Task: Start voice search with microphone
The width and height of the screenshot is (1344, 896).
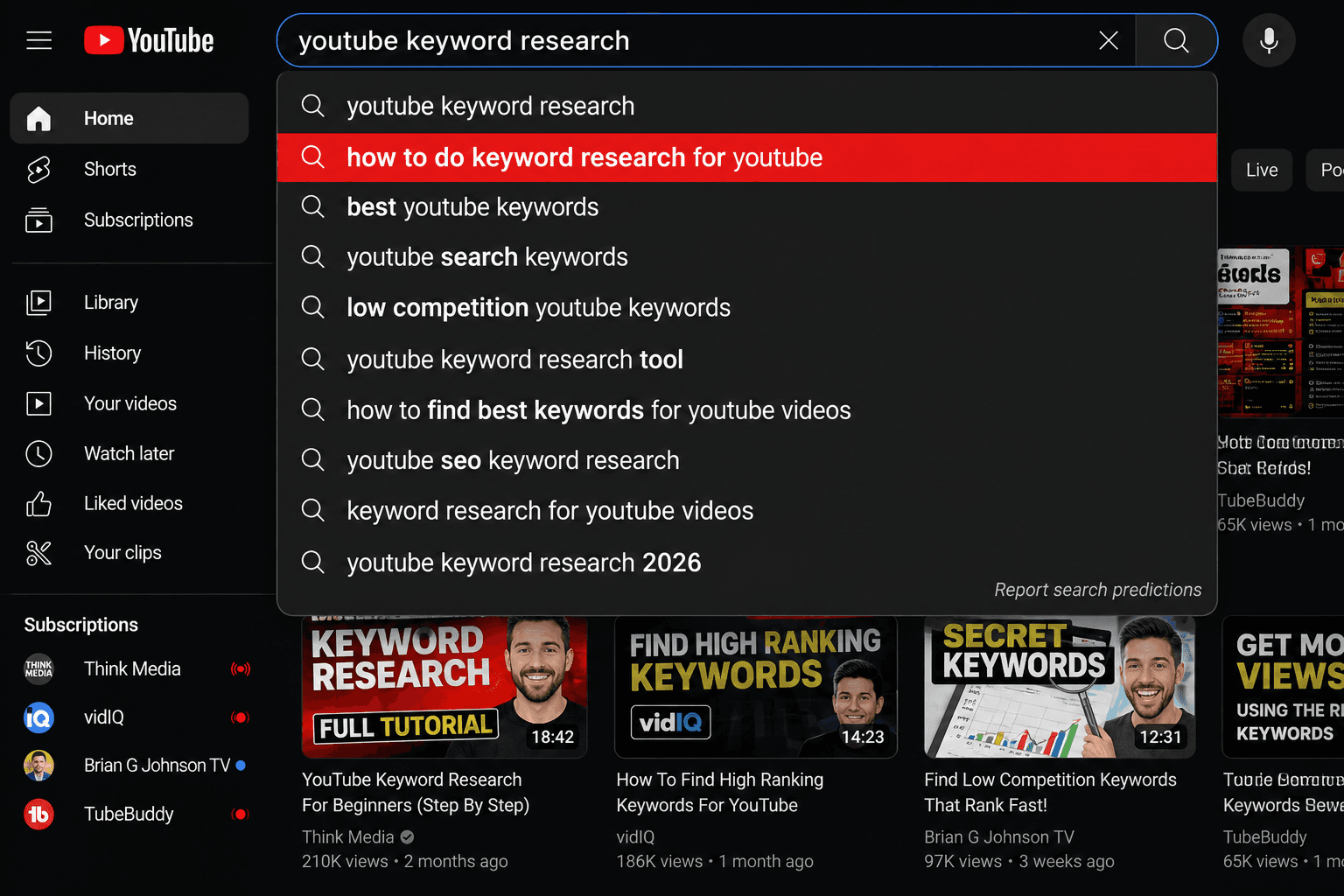Action: [x=1269, y=40]
